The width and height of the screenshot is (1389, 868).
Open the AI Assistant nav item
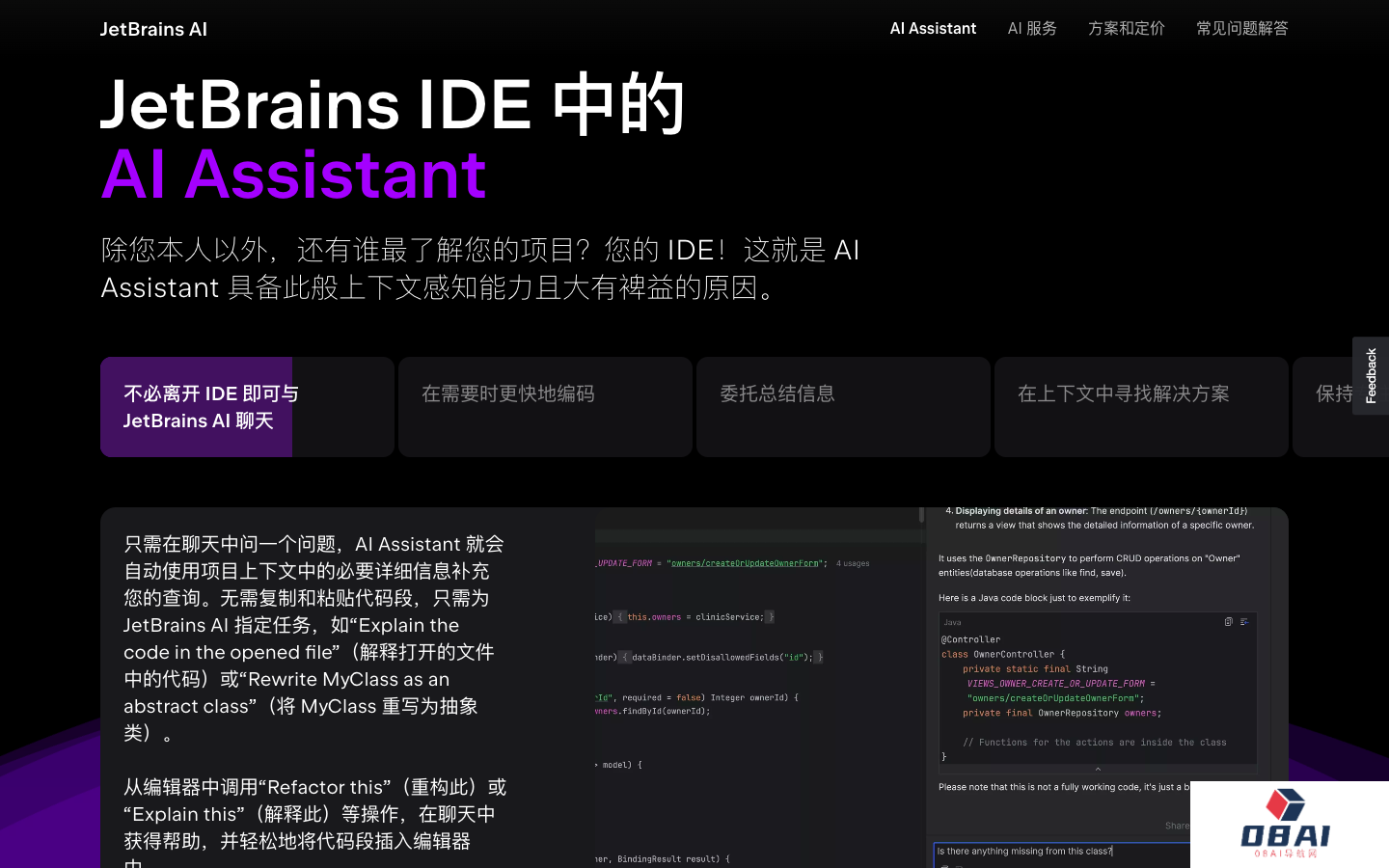coord(933,29)
